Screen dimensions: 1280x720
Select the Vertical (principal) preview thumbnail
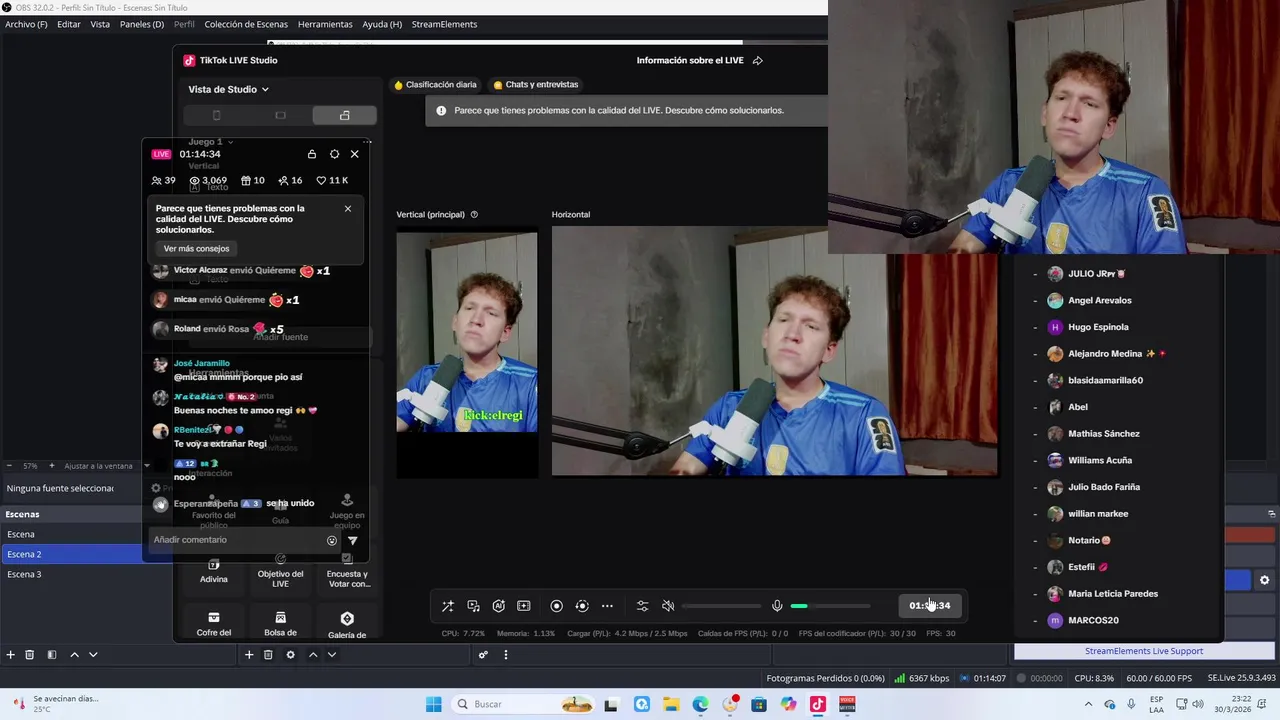coord(467,353)
